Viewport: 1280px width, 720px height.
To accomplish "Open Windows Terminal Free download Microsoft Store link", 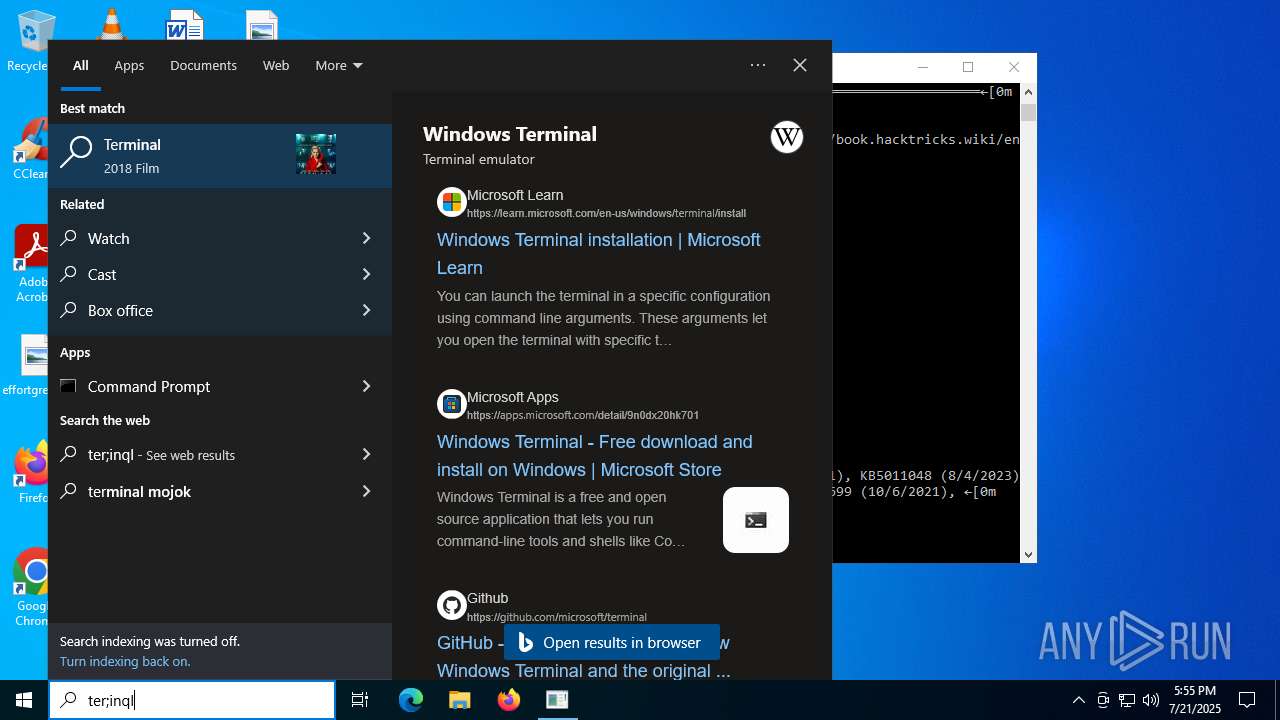I will coord(595,456).
